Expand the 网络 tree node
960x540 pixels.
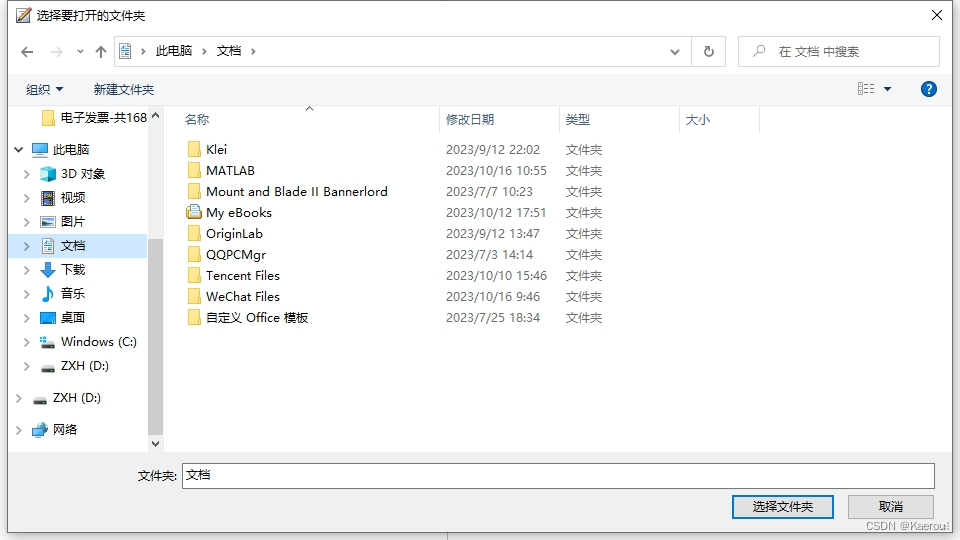pyautogui.click(x=18, y=430)
